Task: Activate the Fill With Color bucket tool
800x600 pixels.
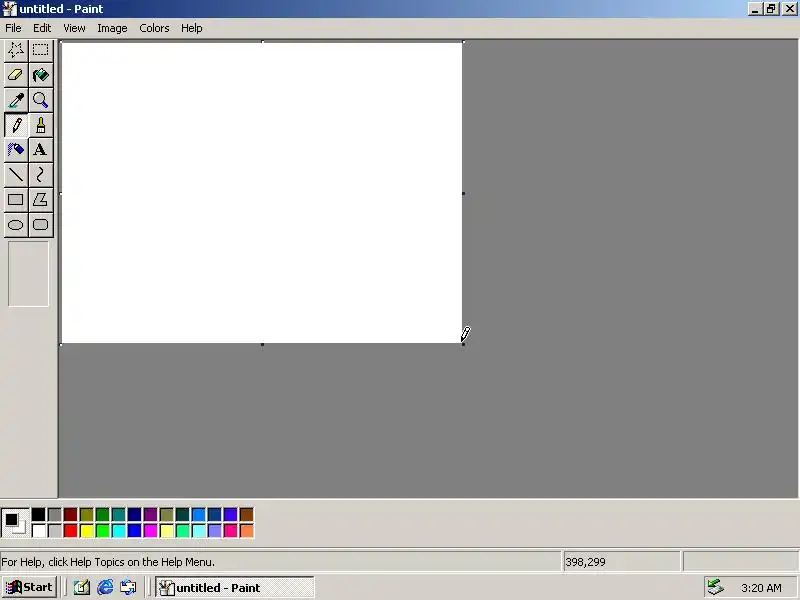Action: (x=40, y=75)
